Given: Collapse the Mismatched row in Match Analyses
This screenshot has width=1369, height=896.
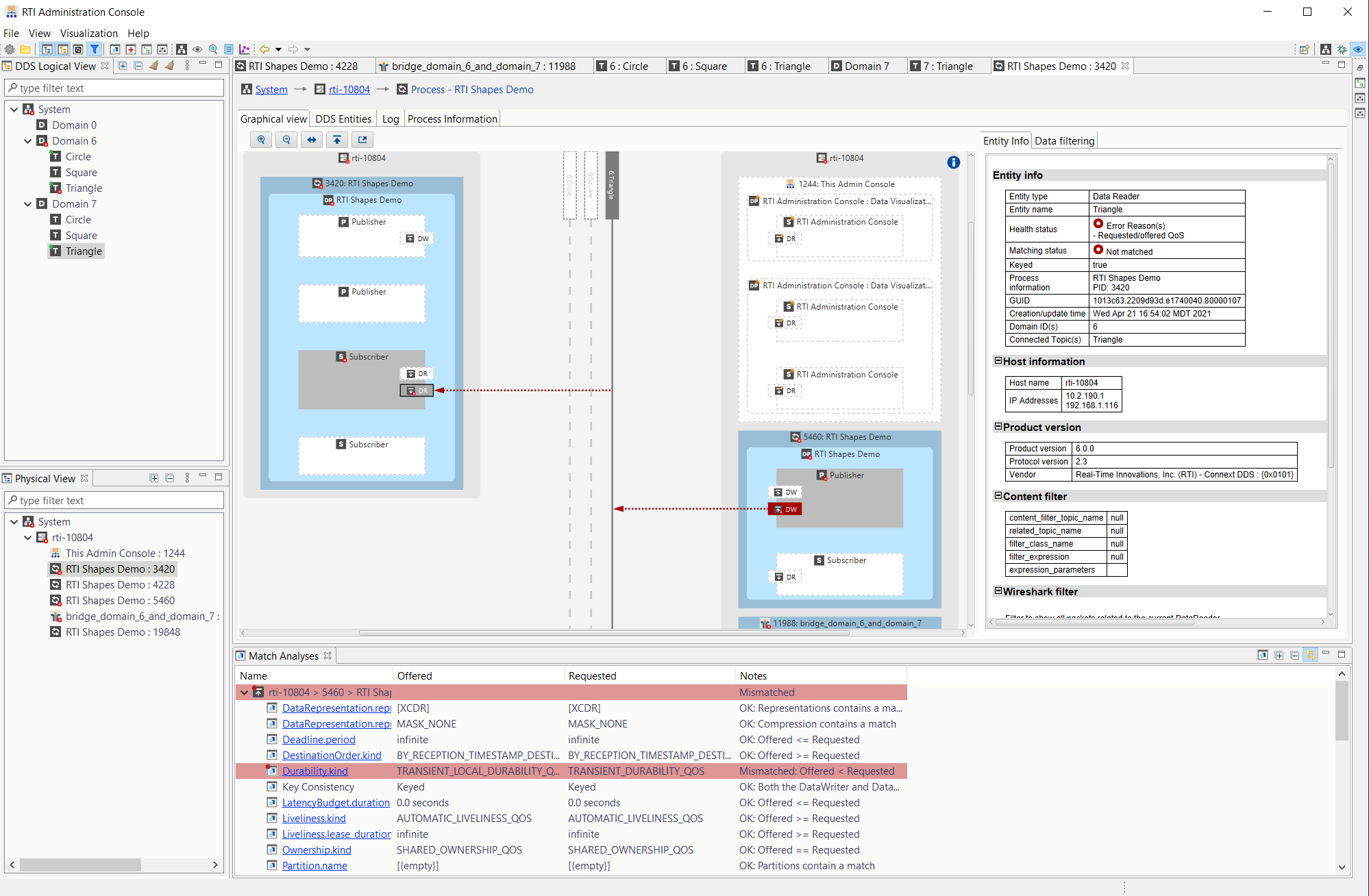Looking at the screenshot, I should (245, 692).
